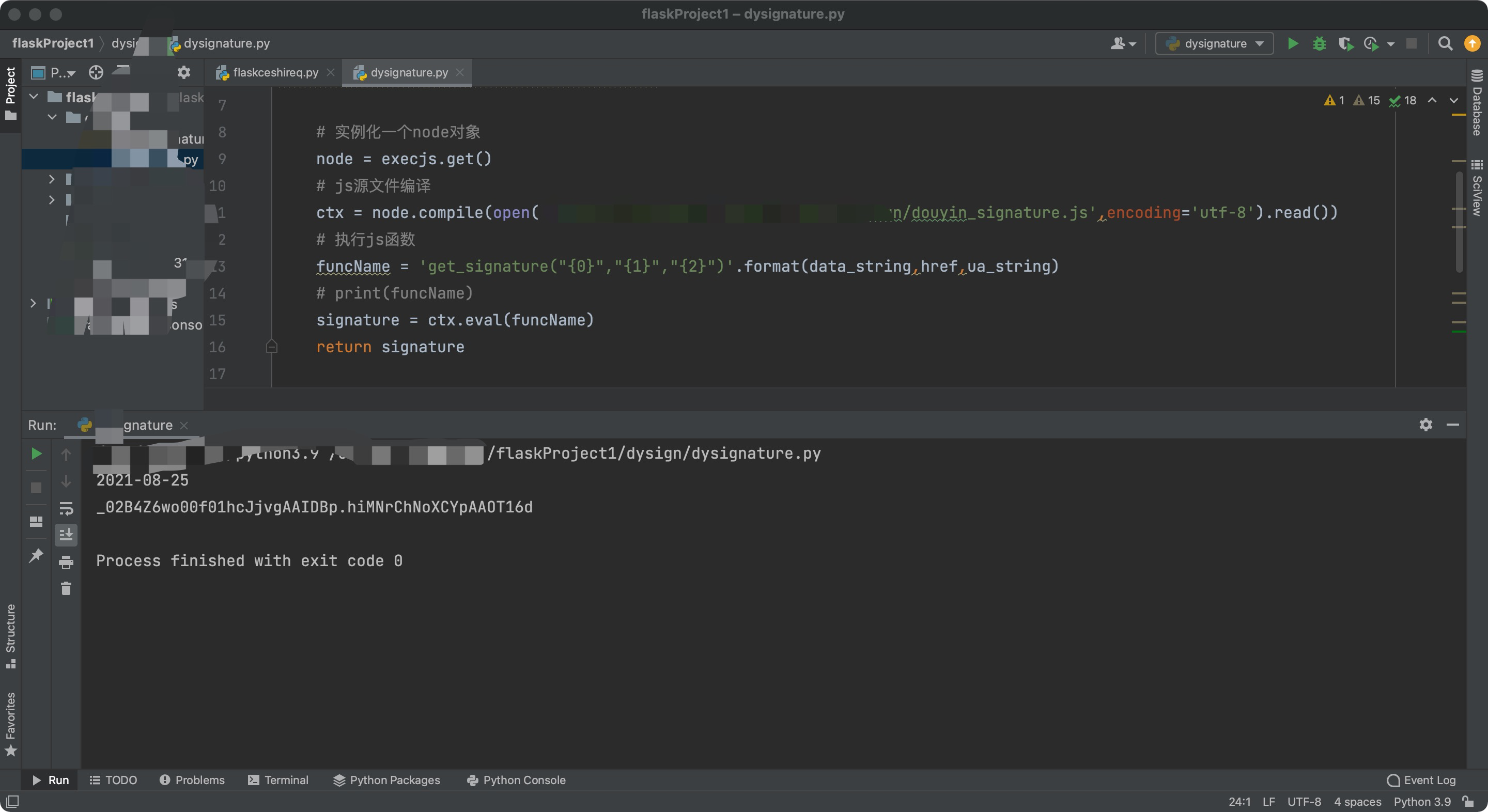Open the Project view selector dropdown
This screenshot has width=1488, height=812.
click(54, 72)
